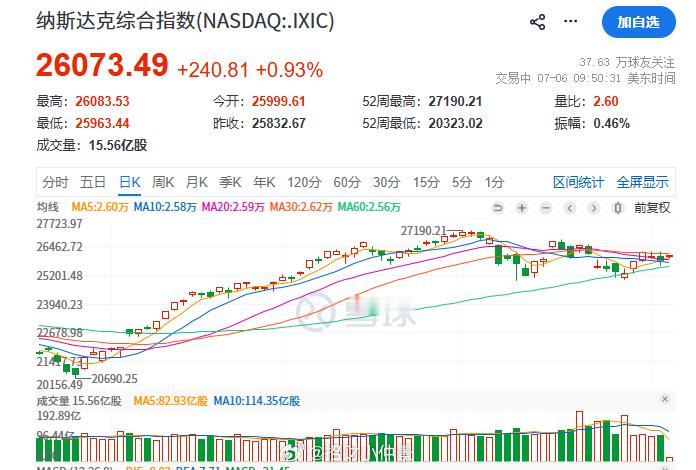The height and width of the screenshot is (470, 696).
Task: Click the change amount +240.81
Action: coord(213,70)
